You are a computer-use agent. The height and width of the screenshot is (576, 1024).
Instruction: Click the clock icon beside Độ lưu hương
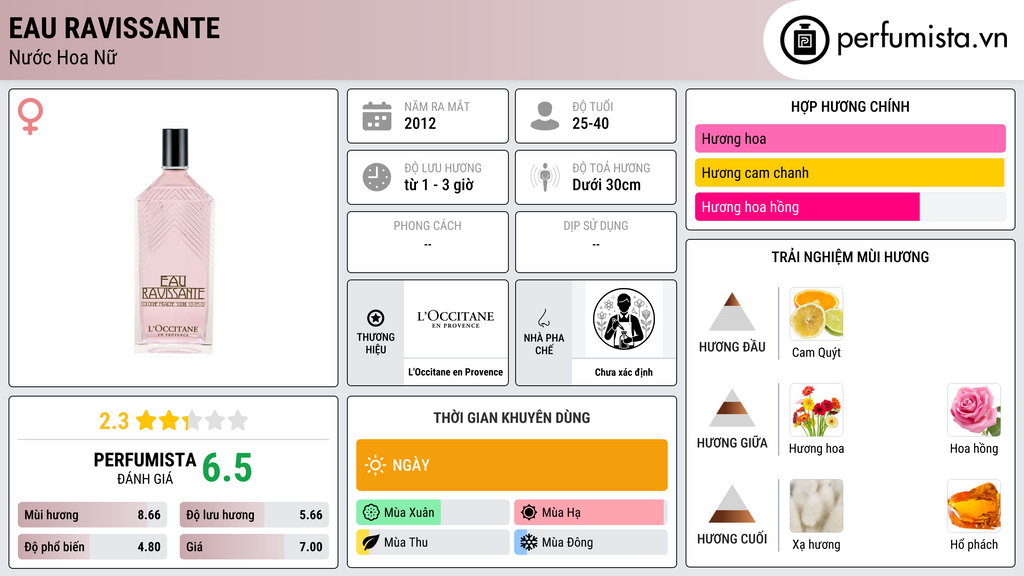tap(377, 177)
